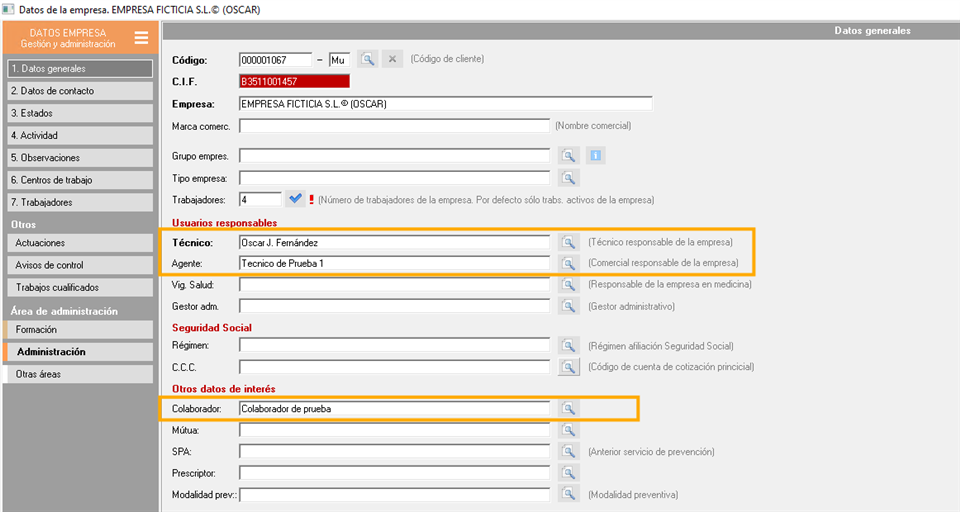This screenshot has width=960, height=512.
Task: Click the blue info icon beside Grupo empres.
Action: 596,156
